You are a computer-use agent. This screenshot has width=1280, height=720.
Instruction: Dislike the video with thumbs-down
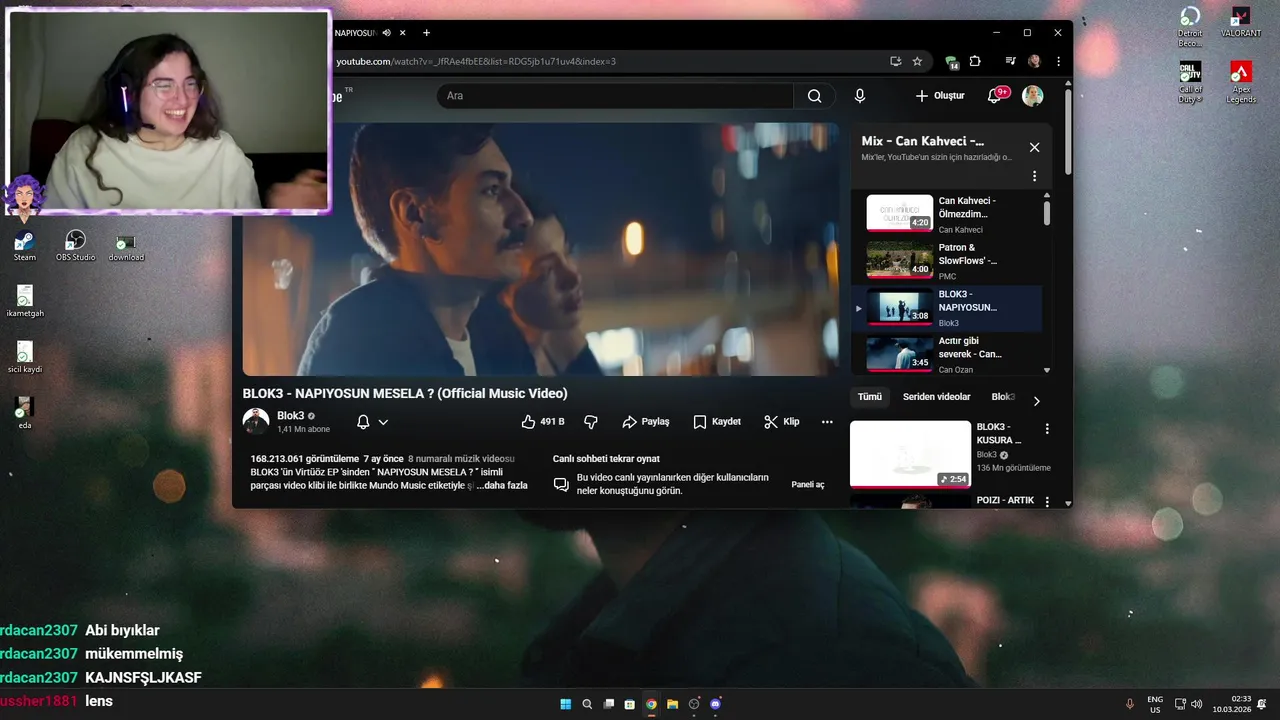[591, 422]
